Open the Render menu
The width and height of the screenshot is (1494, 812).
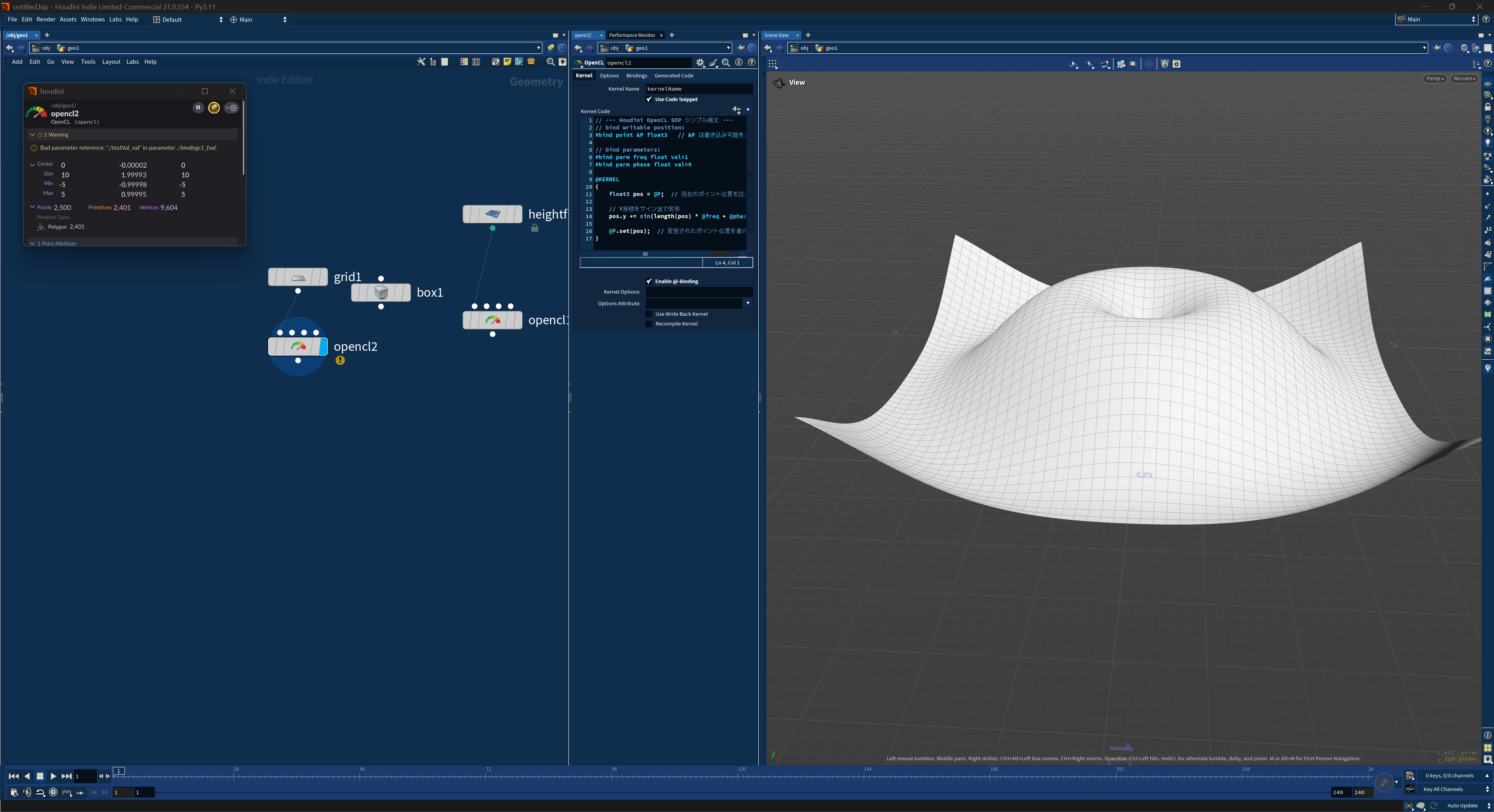pos(46,19)
